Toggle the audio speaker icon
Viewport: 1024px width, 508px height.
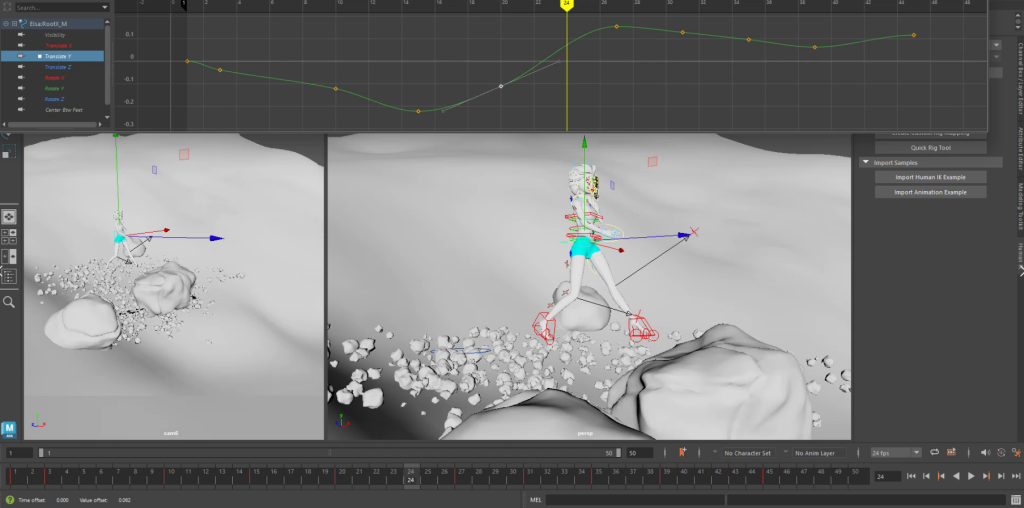coord(985,452)
